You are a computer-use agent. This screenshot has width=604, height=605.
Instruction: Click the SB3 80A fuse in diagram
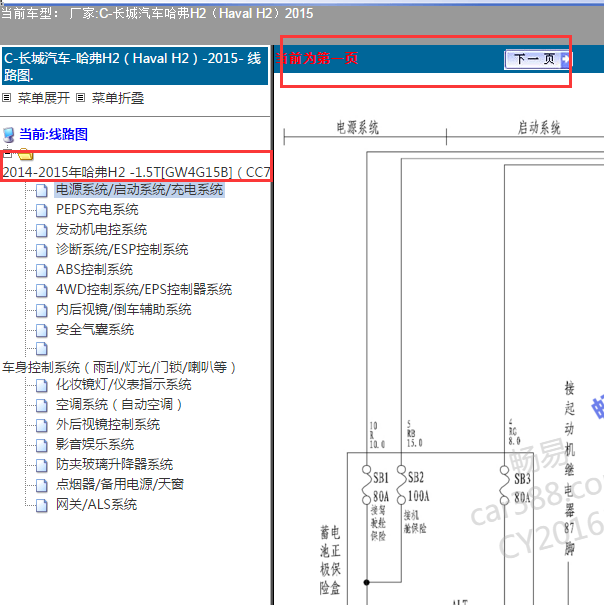point(515,487)
